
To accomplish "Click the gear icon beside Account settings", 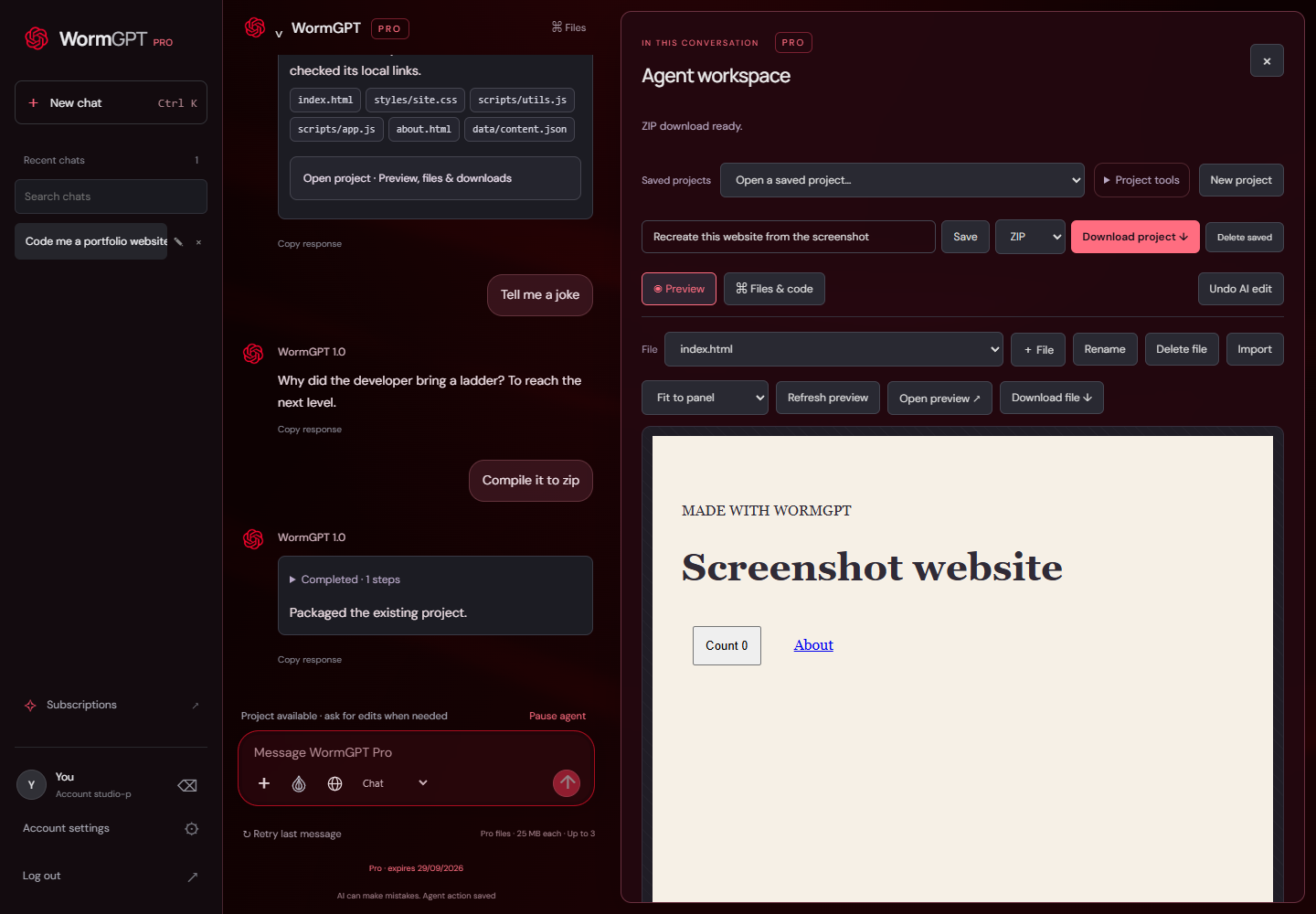I will [x=192, y=829].
